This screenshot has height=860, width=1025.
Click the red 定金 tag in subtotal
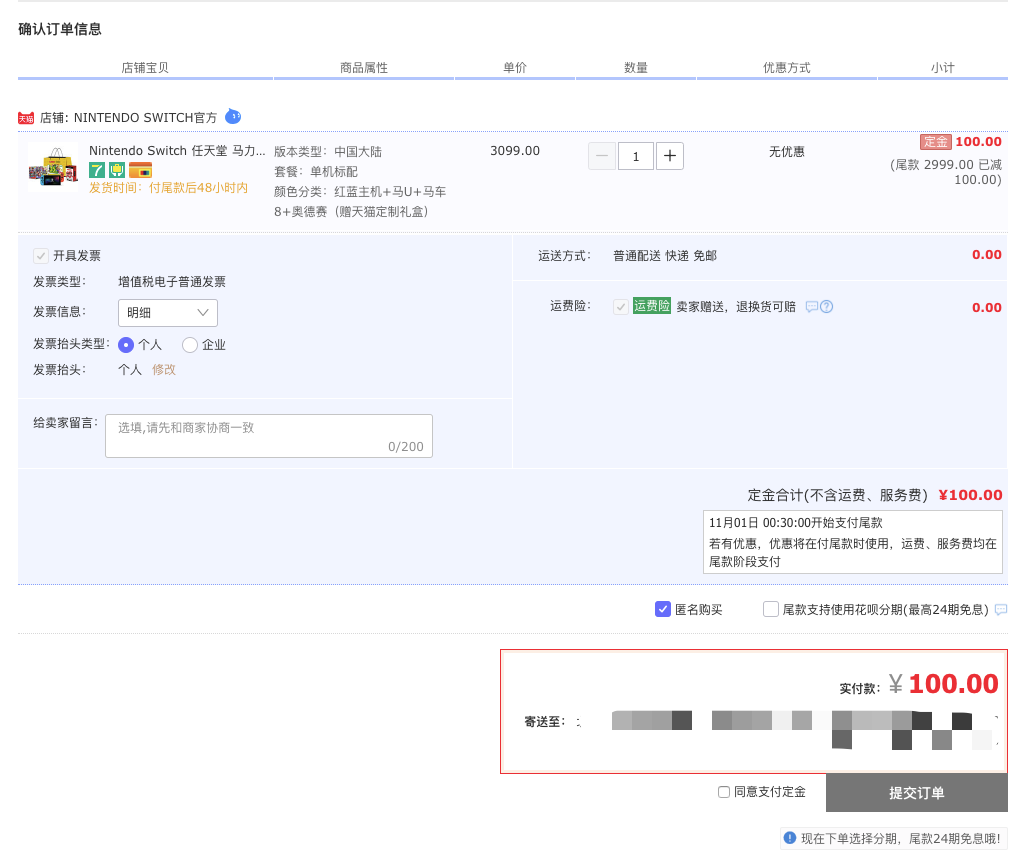[935, 142]
